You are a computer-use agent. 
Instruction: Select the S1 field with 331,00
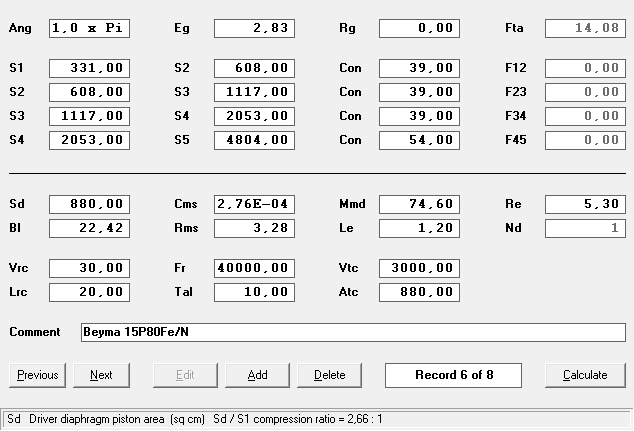coord(89,68)
